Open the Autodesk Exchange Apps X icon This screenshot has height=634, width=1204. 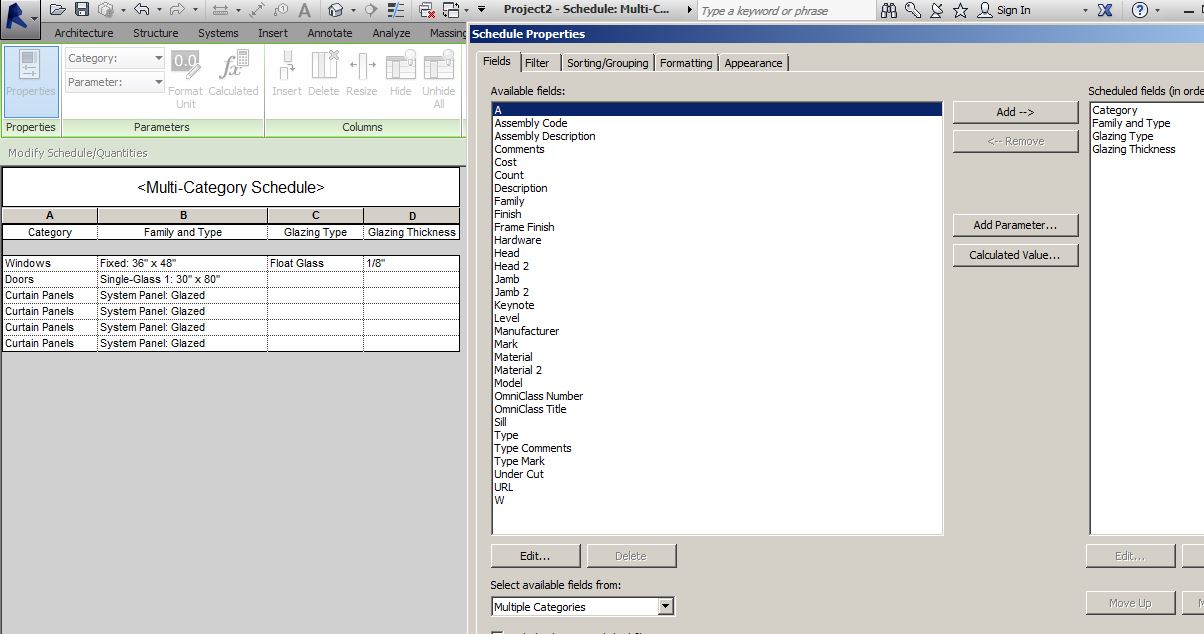coord(1105,10)
